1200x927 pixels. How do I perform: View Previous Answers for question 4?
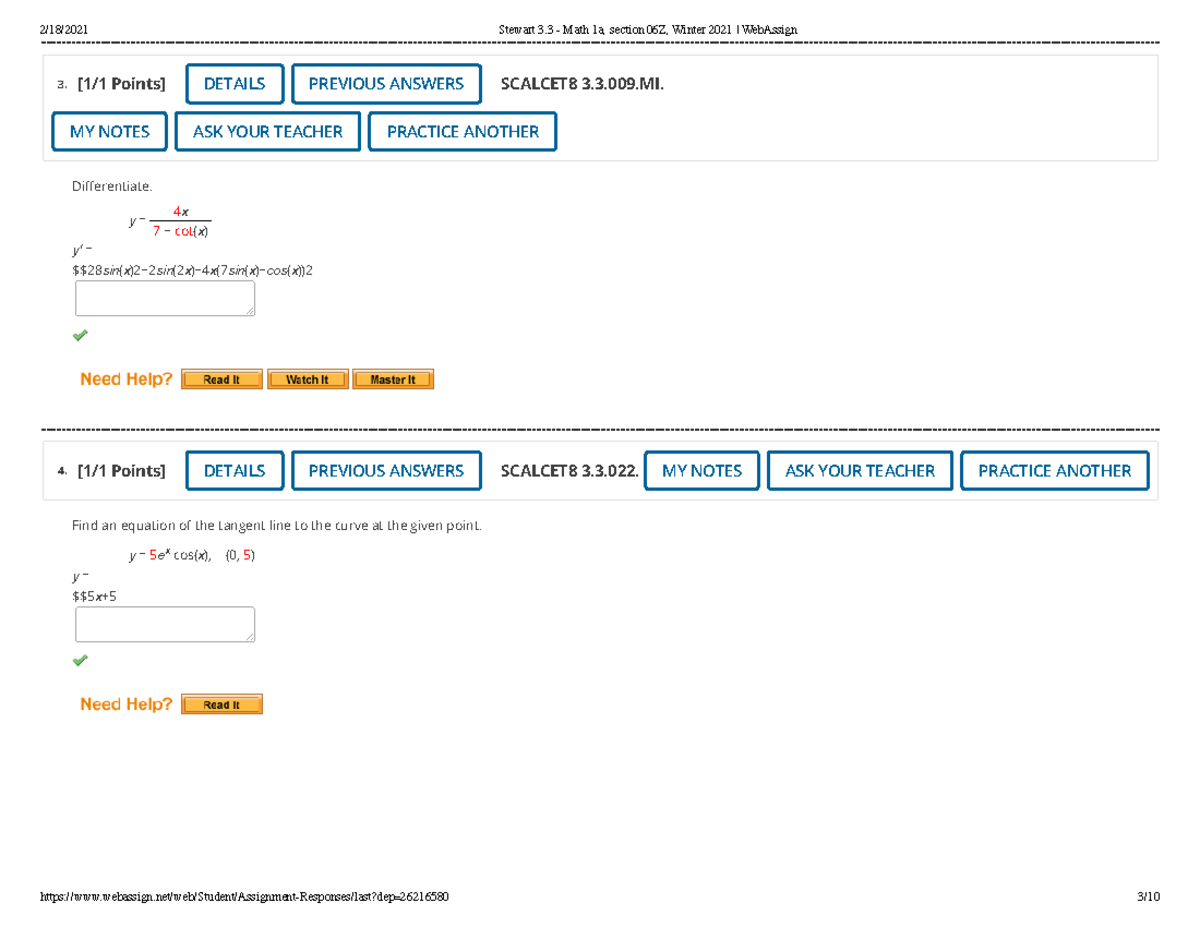[x=386, y=471]
